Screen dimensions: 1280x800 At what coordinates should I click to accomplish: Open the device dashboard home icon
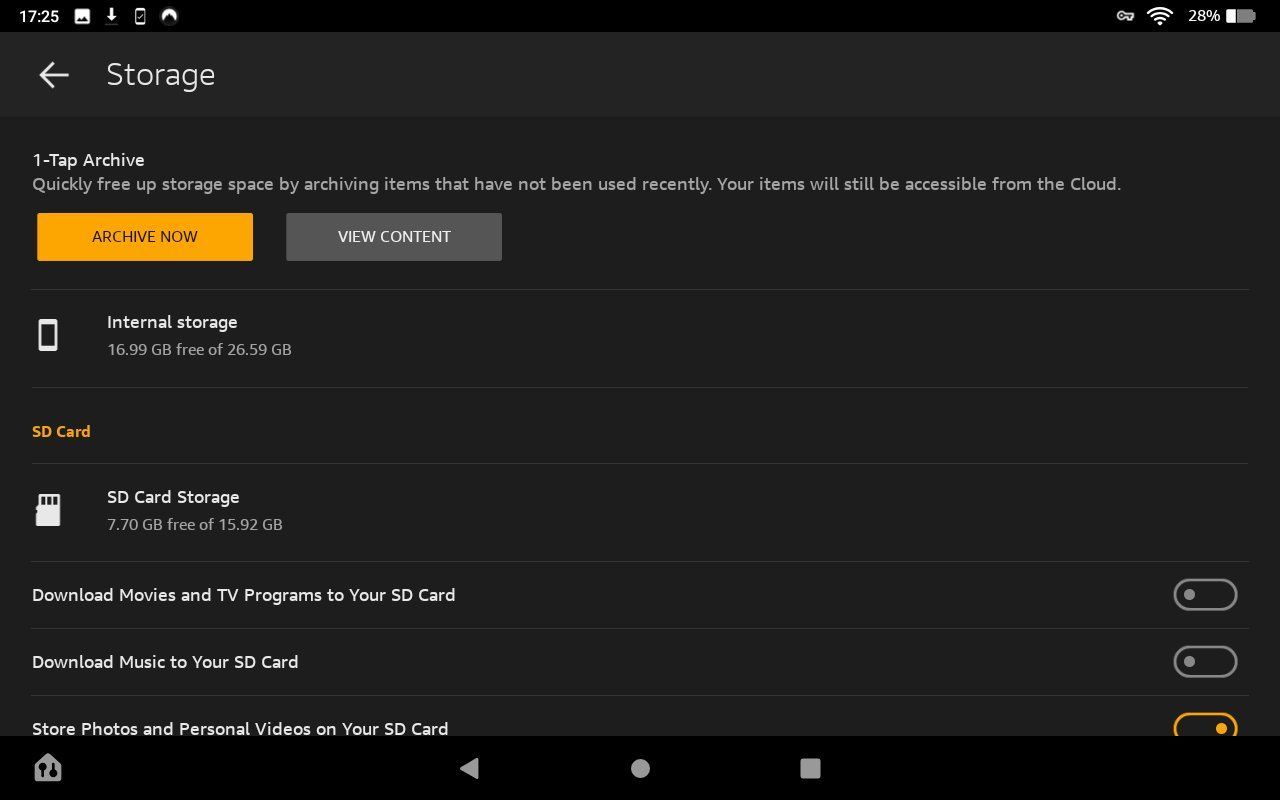coord(48,768)
